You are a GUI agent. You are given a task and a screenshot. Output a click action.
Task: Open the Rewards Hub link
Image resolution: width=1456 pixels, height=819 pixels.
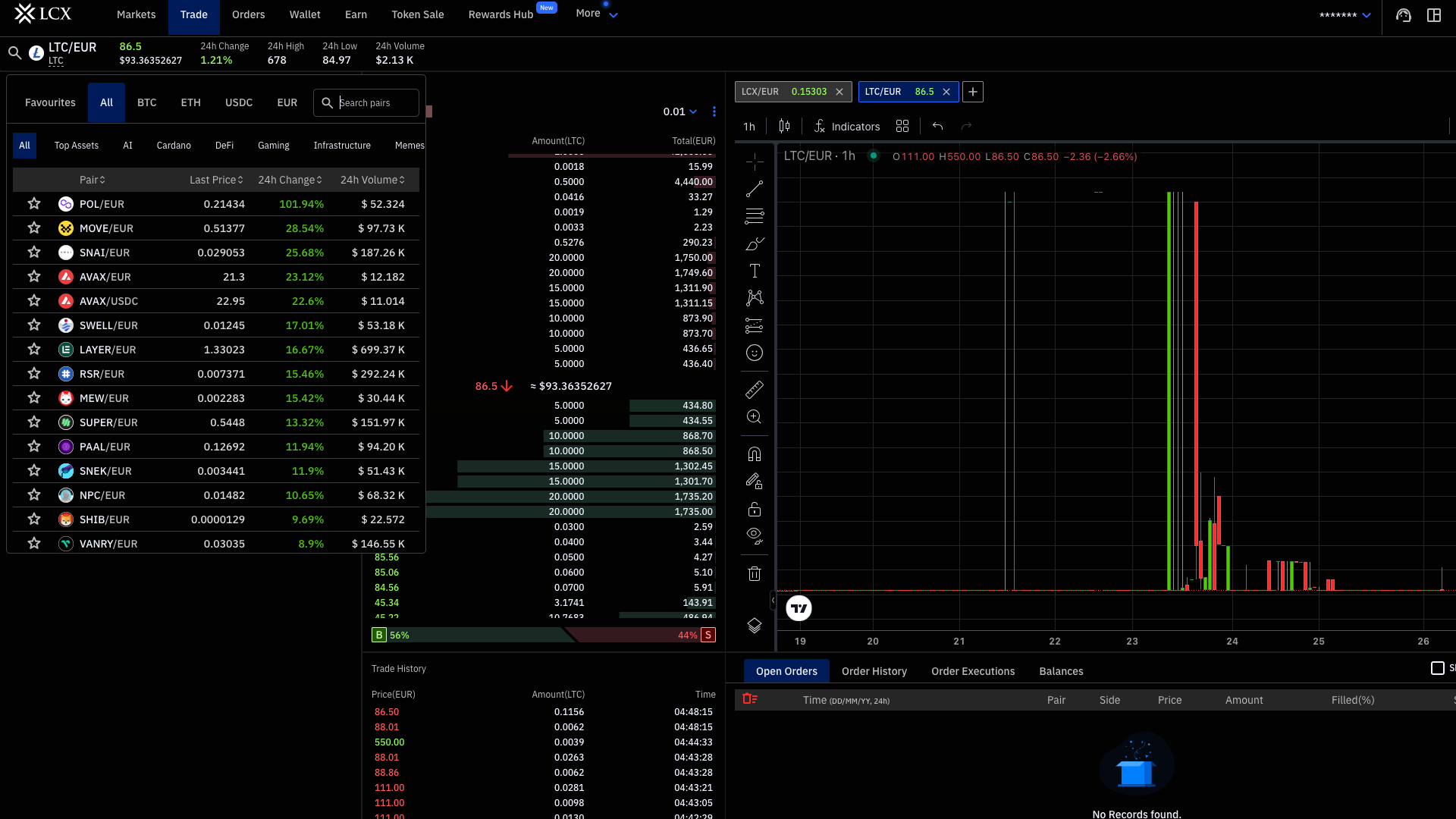coord(500,14)
